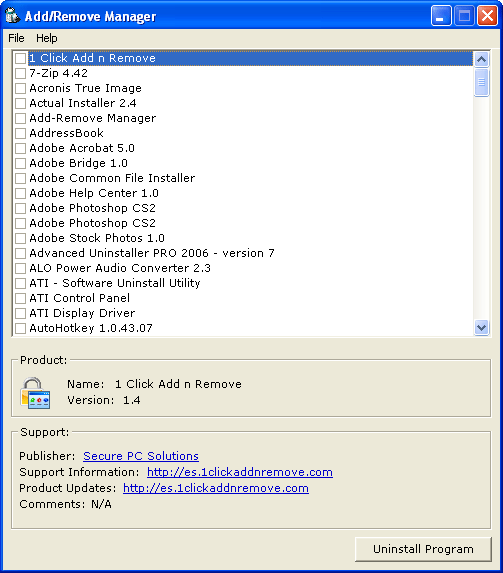The width and height of the screenshot is (503, 573).
Task: Open the Secure PC Solutions publisher link
Action: [x=141, y=456]
